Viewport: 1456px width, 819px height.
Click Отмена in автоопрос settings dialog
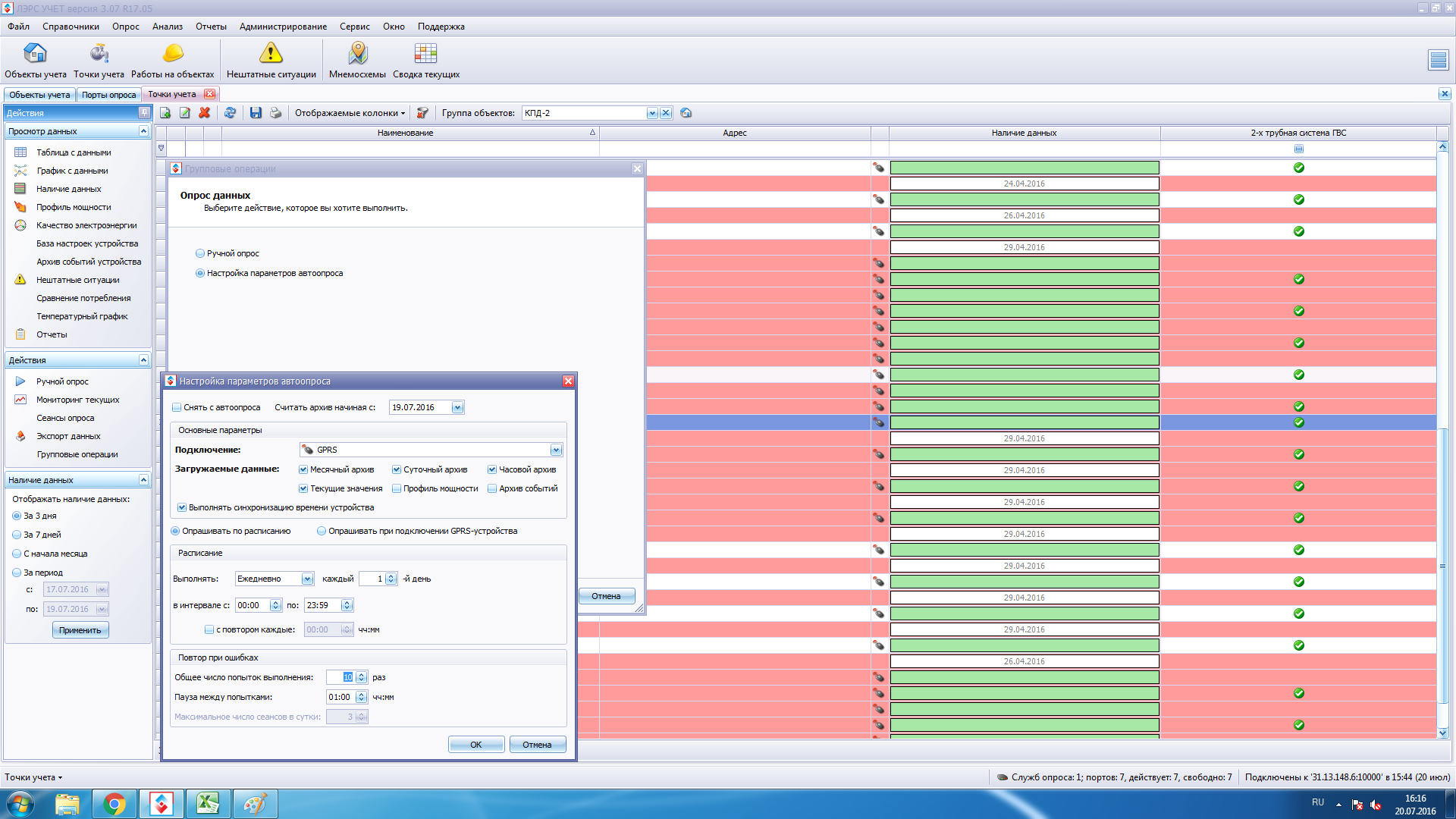coord(537,745)
